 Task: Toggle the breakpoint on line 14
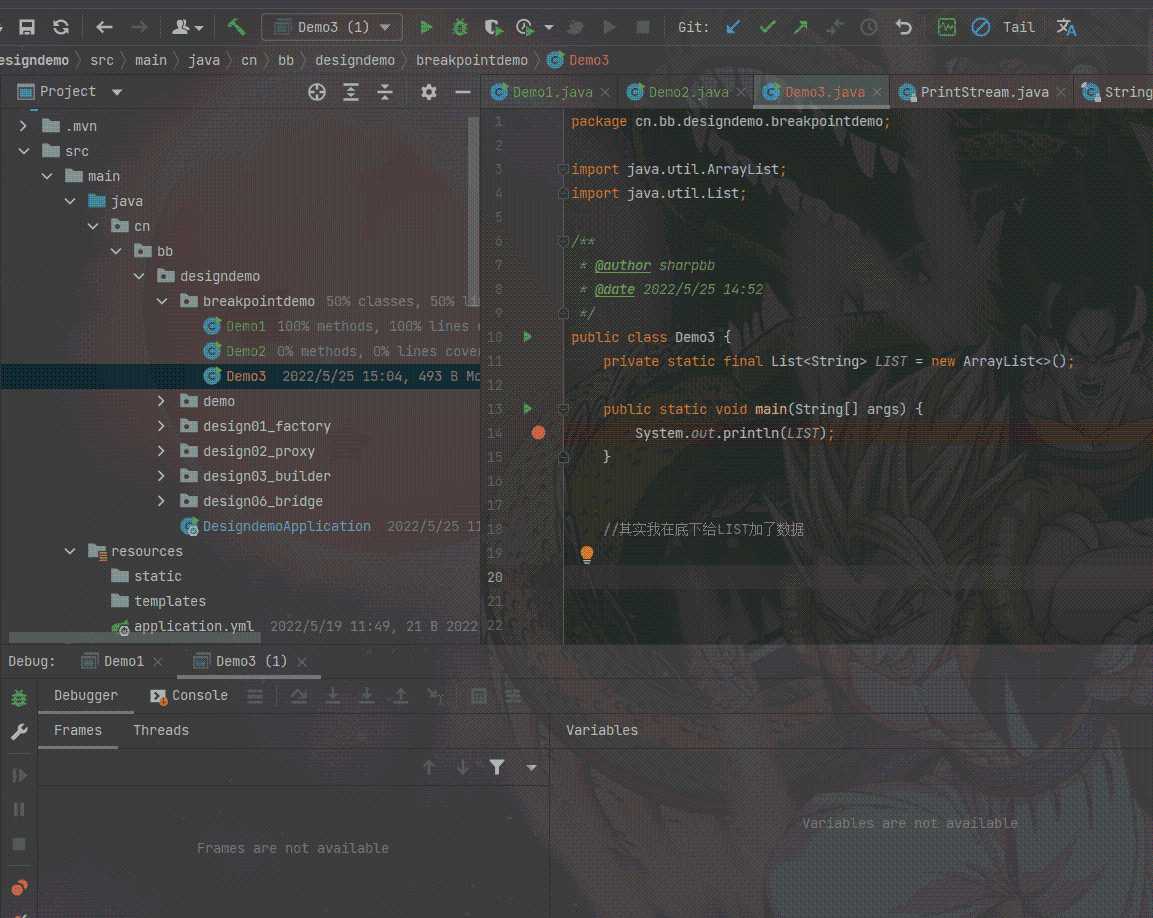click(x=538, y=433)
